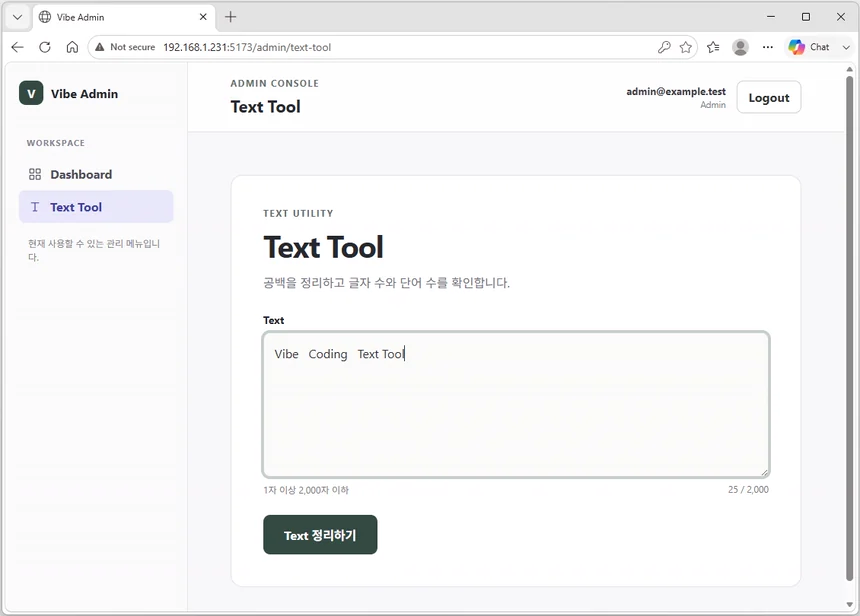Image resolution: width=860 pixels, height=616 pixels.
Task: Click the browser back arrow
Action: coord(18,47)
